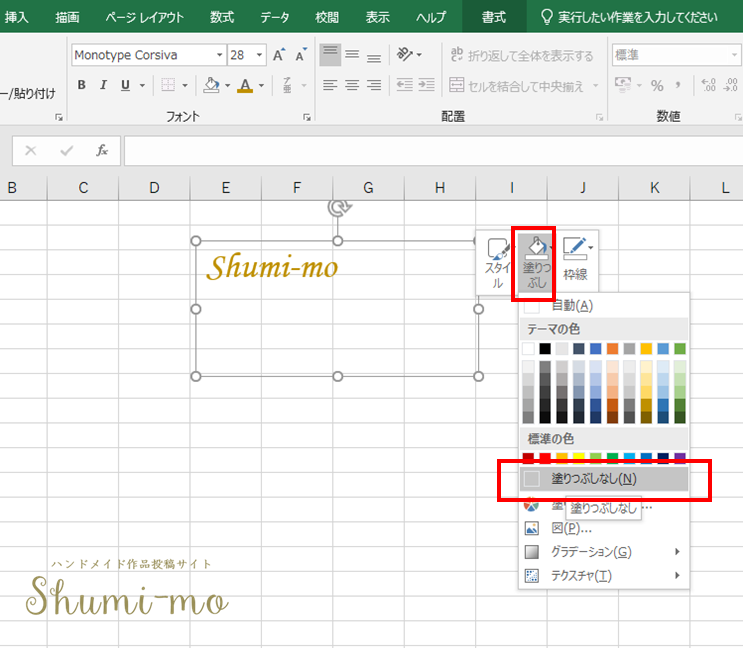Switch to Format (書式) tab
The height and width of the screenshot is (648, 743).
coord(494,17)
